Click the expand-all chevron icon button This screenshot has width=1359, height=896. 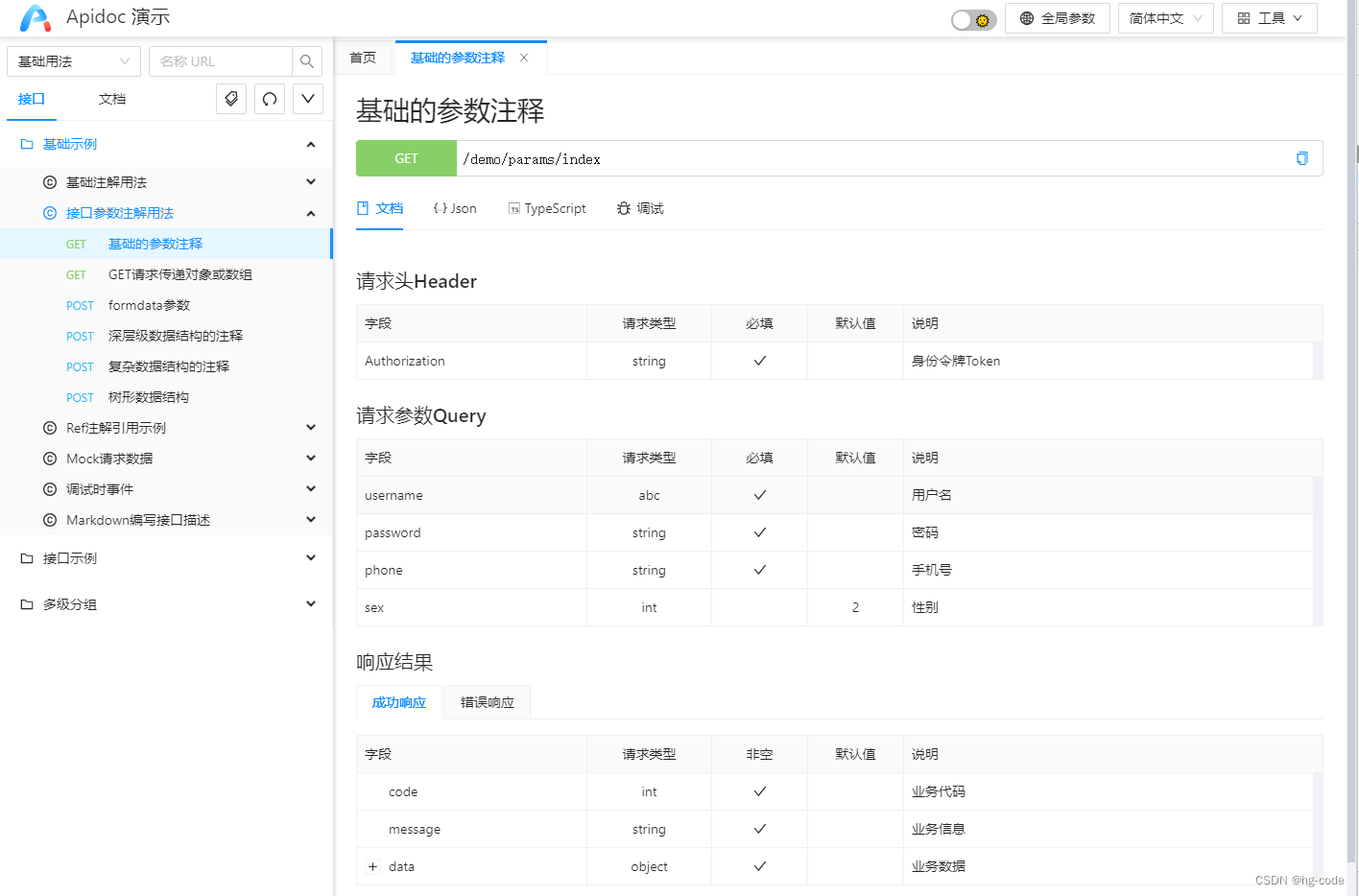coord(308,99)
